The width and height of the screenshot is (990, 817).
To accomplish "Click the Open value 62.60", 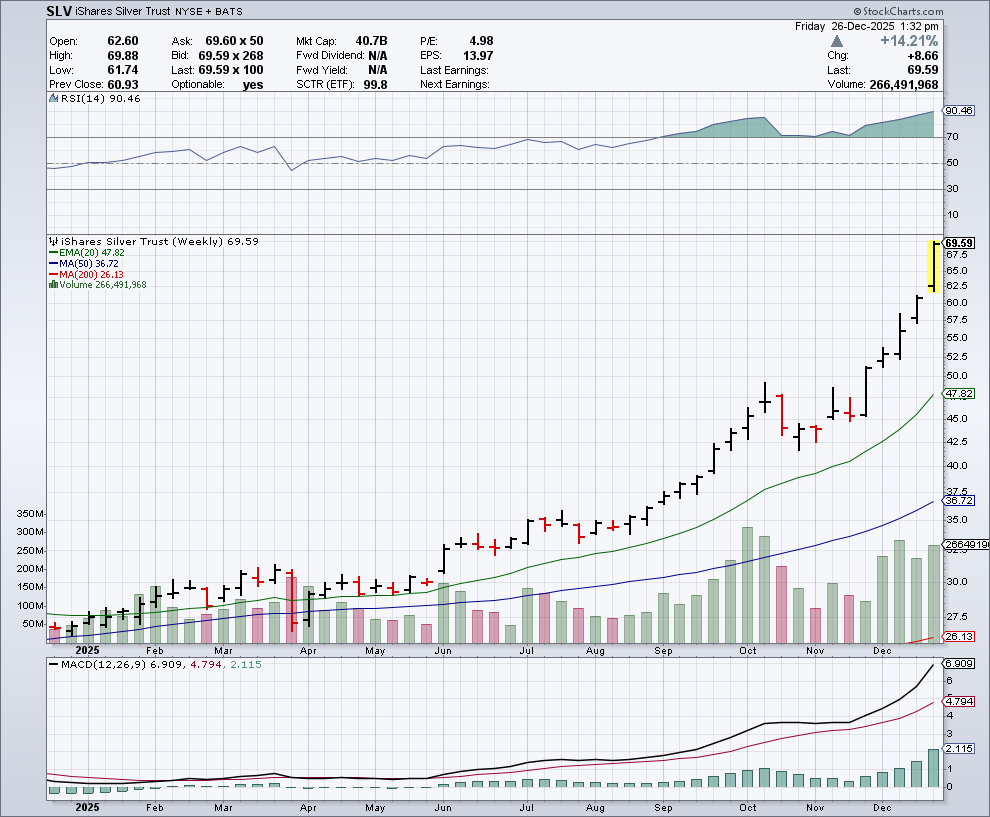I will (x=122, y=41).
